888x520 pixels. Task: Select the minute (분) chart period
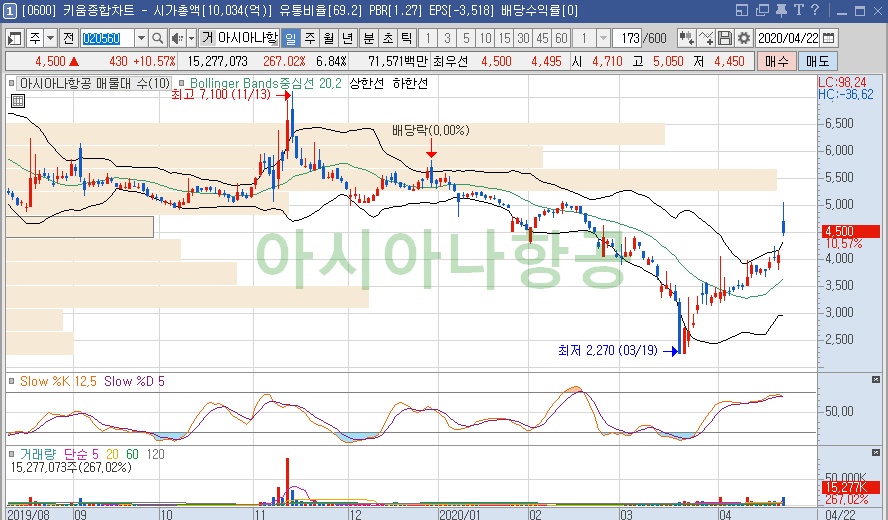coord(369,39)
